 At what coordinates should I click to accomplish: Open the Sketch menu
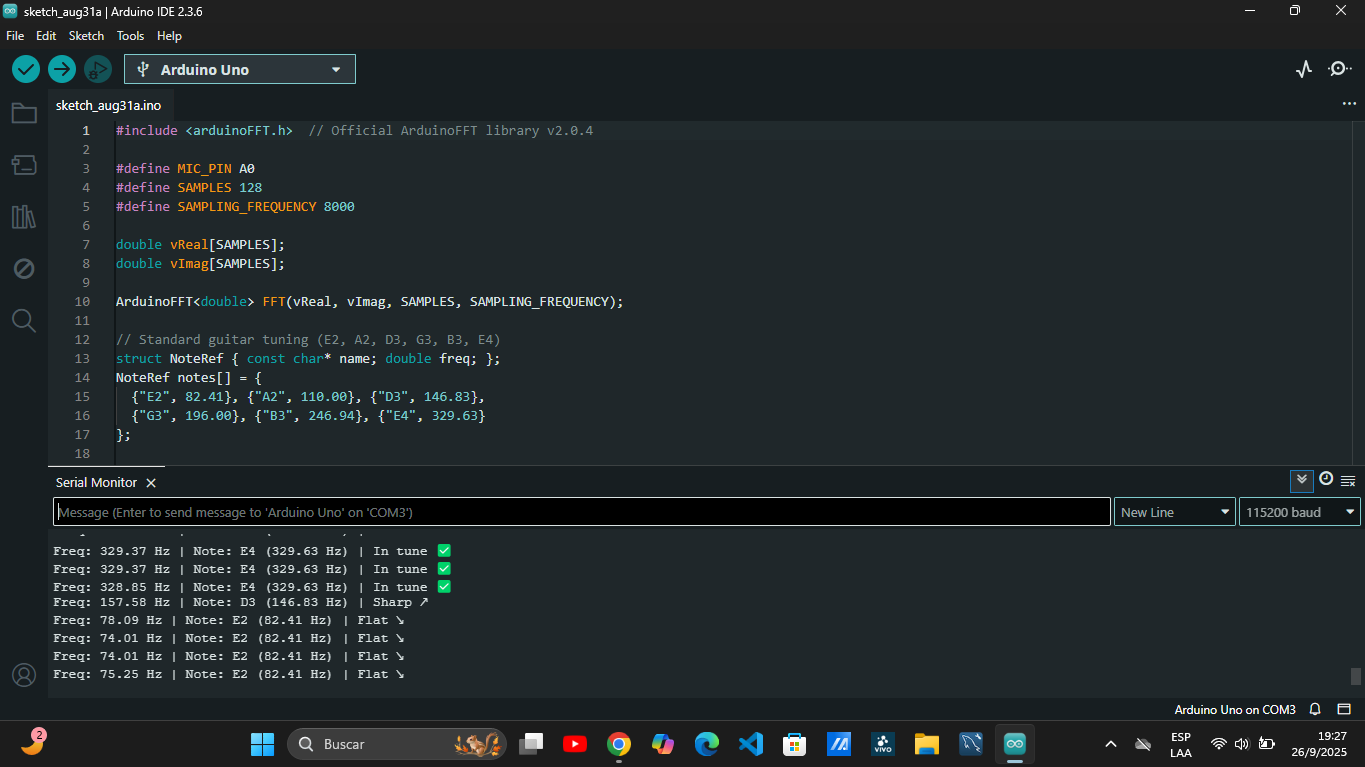point(86,35)
